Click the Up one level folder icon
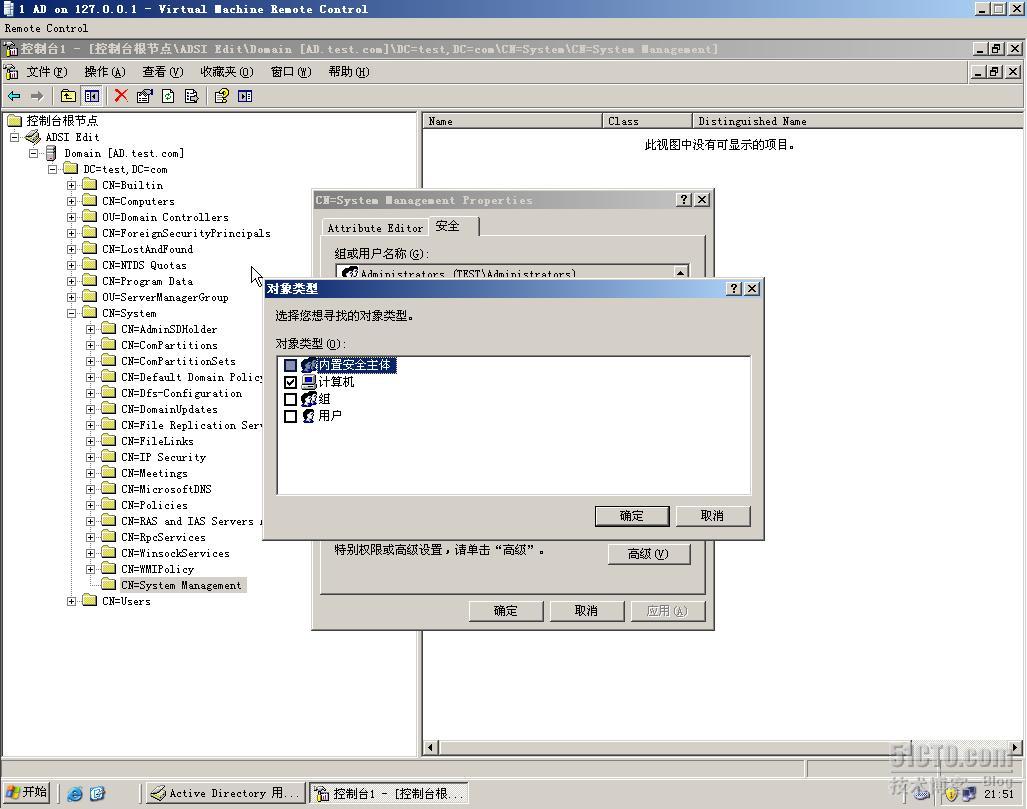 pyautogui.click(x=68, y=96)
